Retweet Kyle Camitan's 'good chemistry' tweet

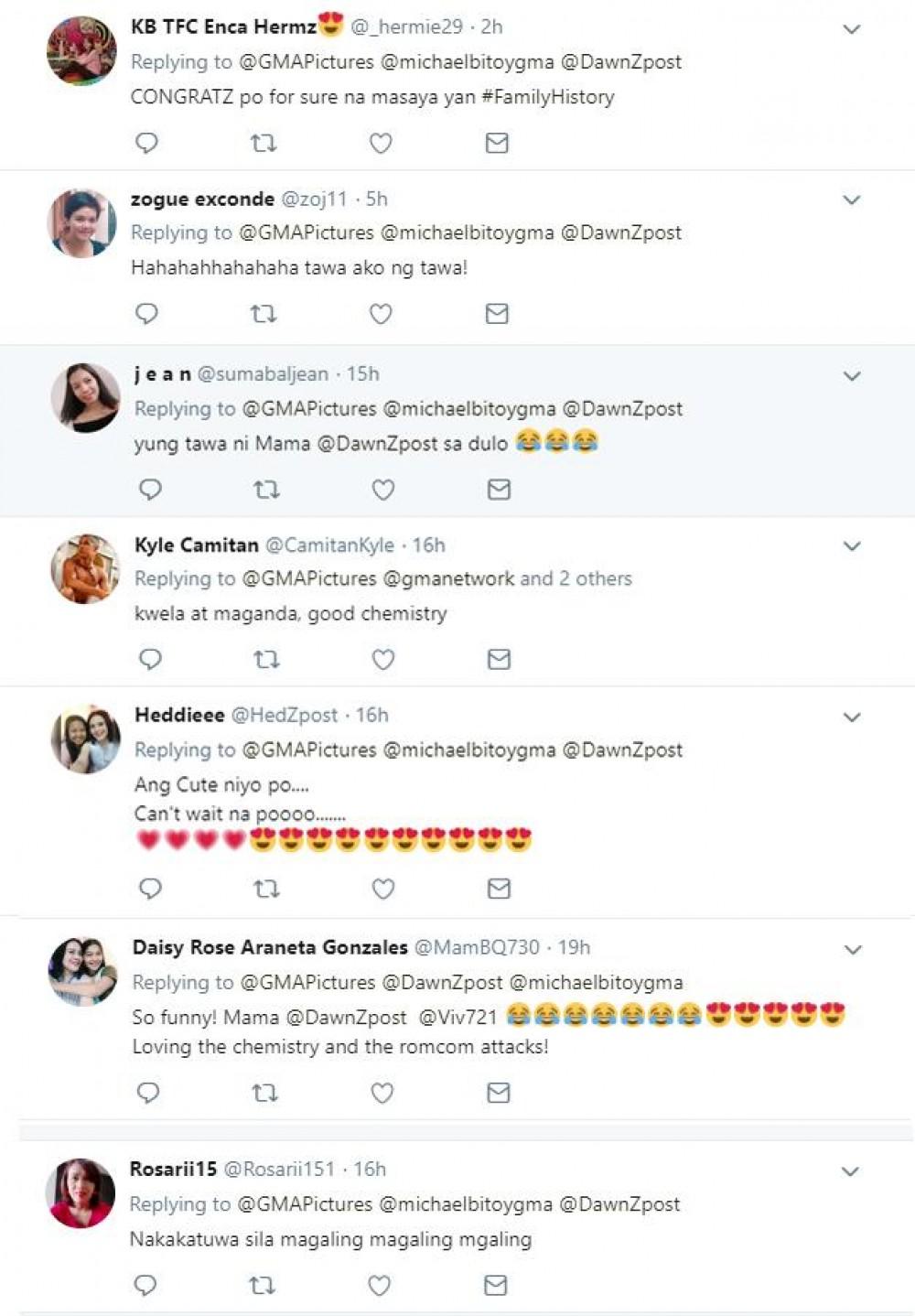point(266,659)
